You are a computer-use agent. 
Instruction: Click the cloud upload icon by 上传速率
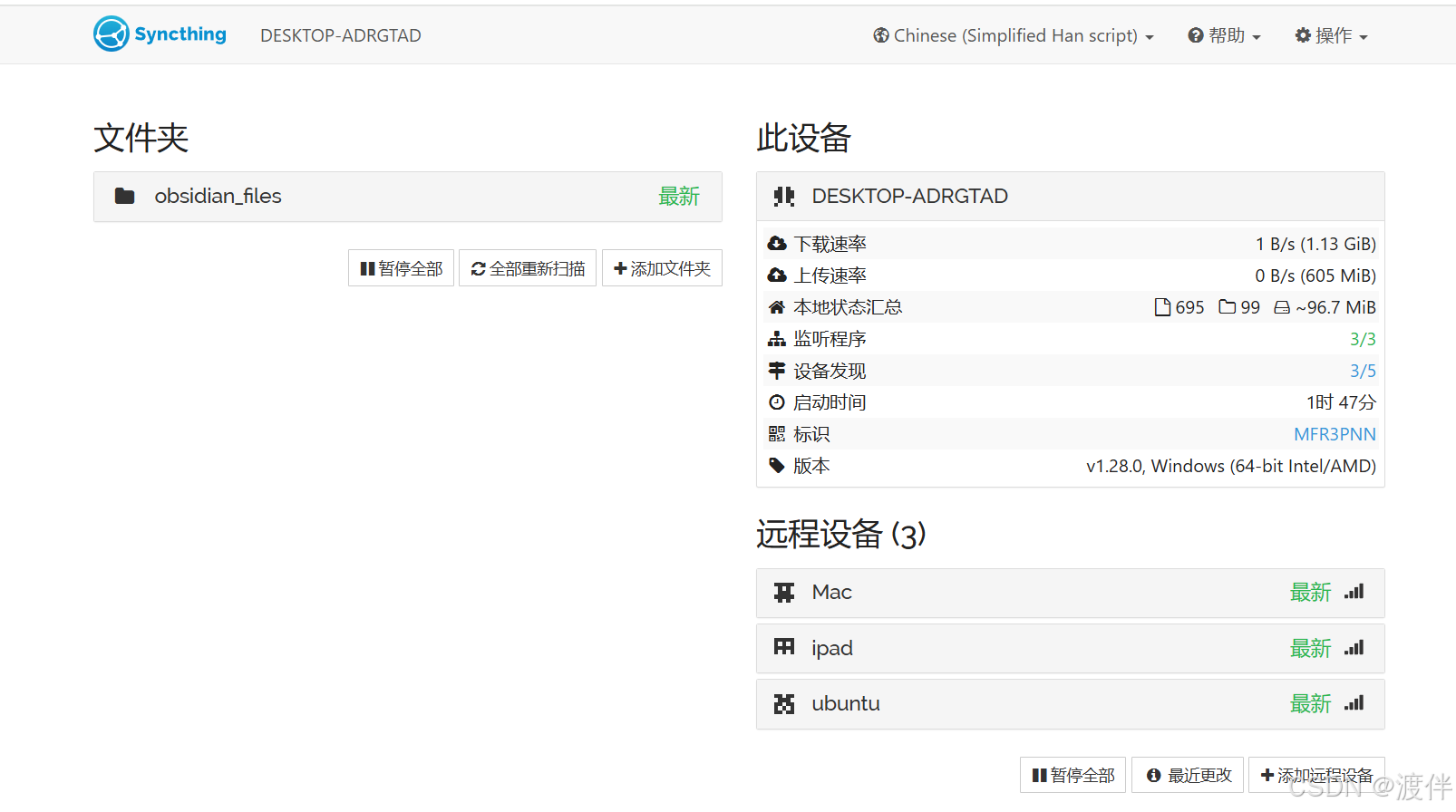[x=777, y=275]
